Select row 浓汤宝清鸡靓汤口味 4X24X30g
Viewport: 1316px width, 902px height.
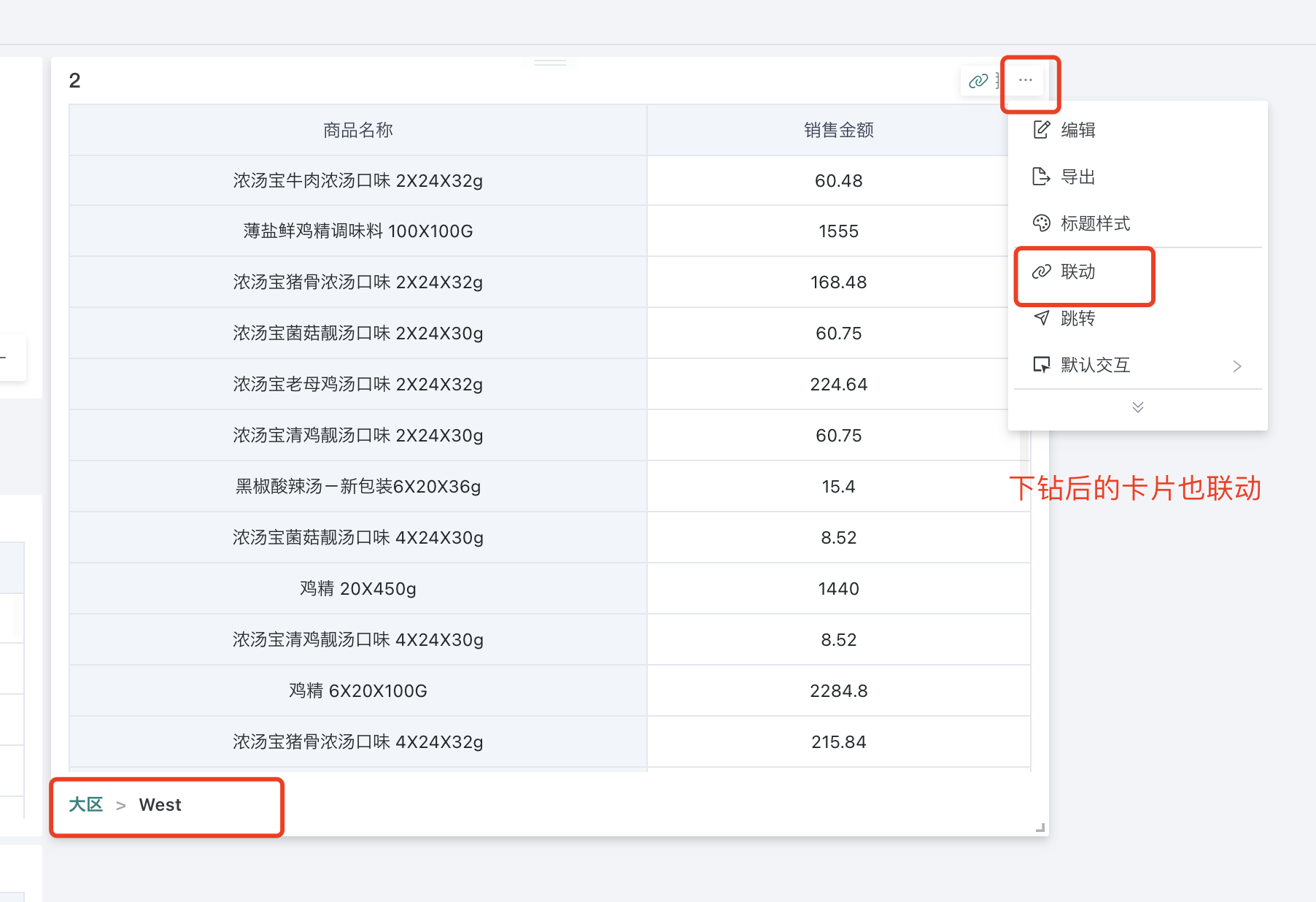coord(358,640)
